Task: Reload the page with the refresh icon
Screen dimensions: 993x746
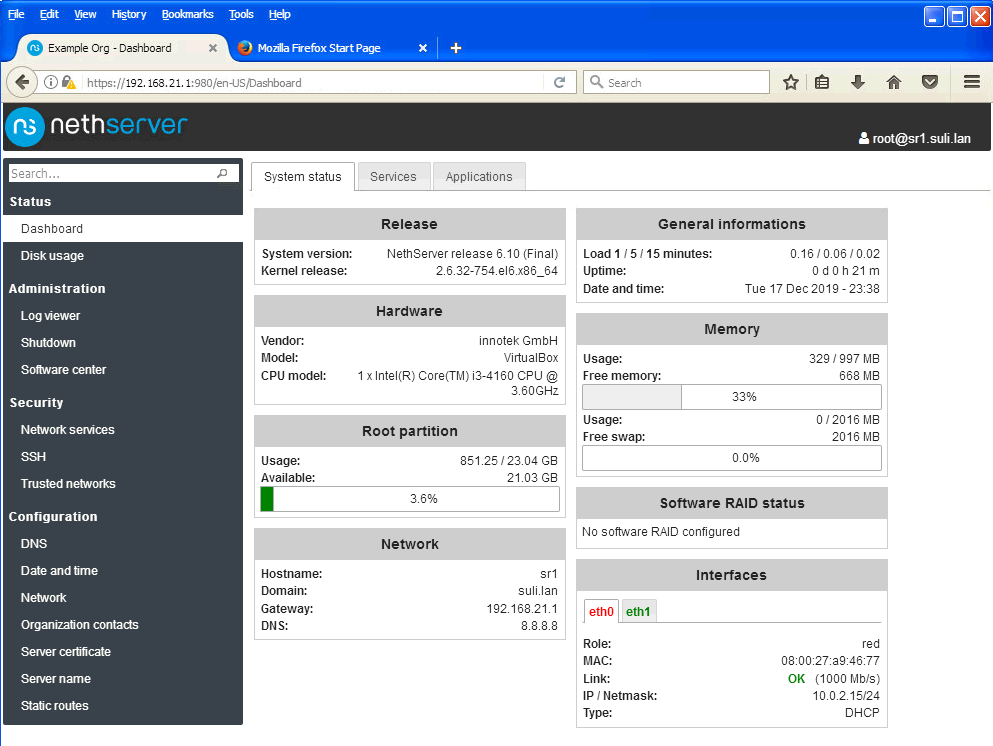Action: point(560,83)
